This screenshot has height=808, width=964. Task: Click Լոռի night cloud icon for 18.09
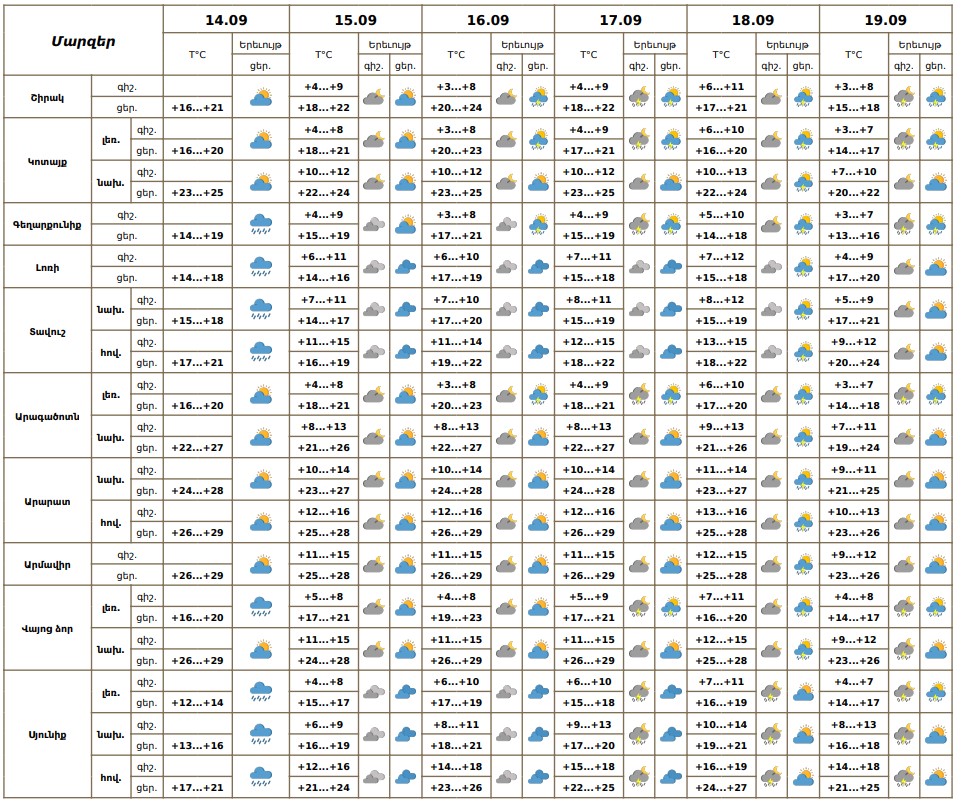click(x=771, y=267)
